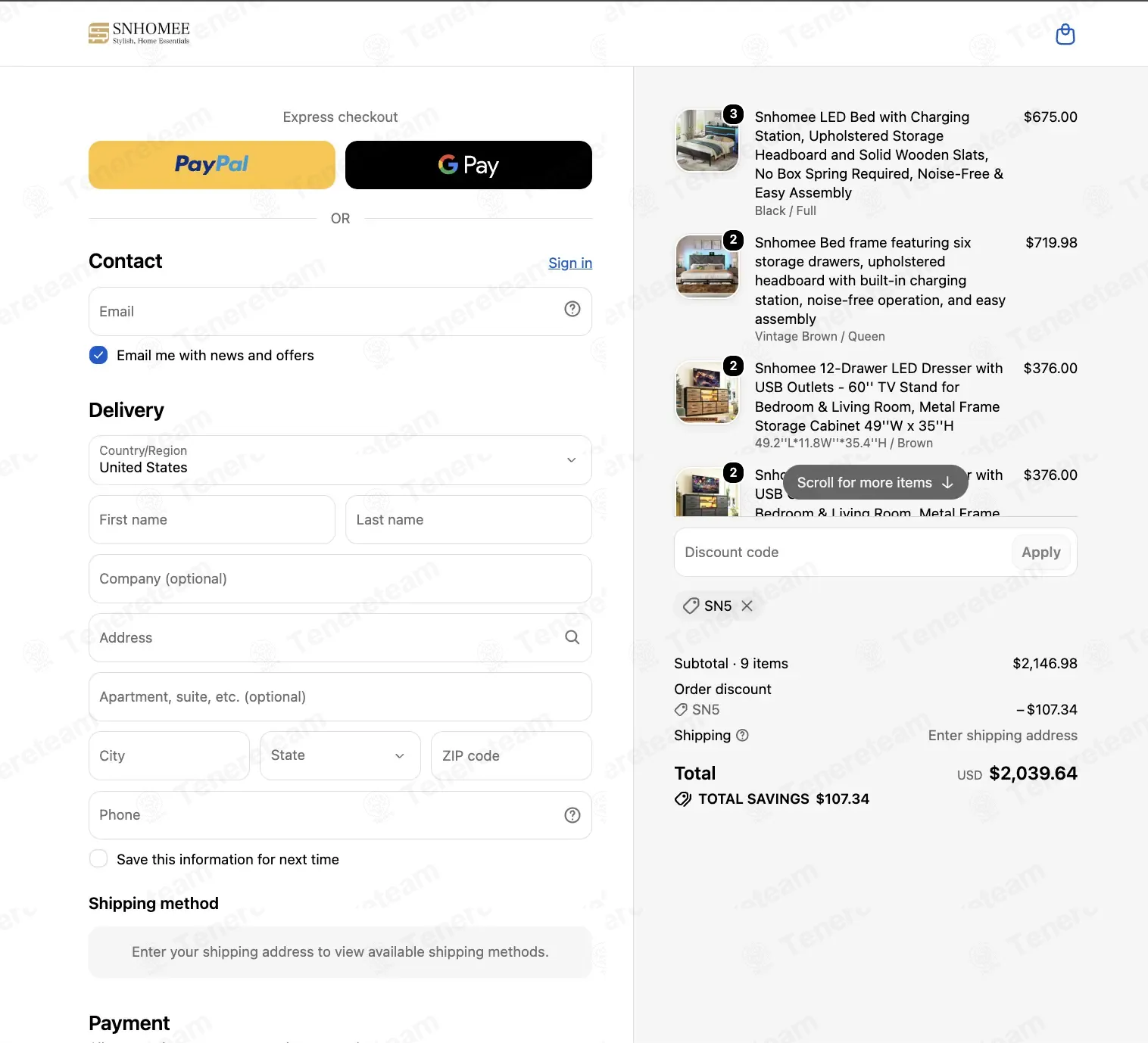Click the LED Bed product thumbnail

[707, 140]
